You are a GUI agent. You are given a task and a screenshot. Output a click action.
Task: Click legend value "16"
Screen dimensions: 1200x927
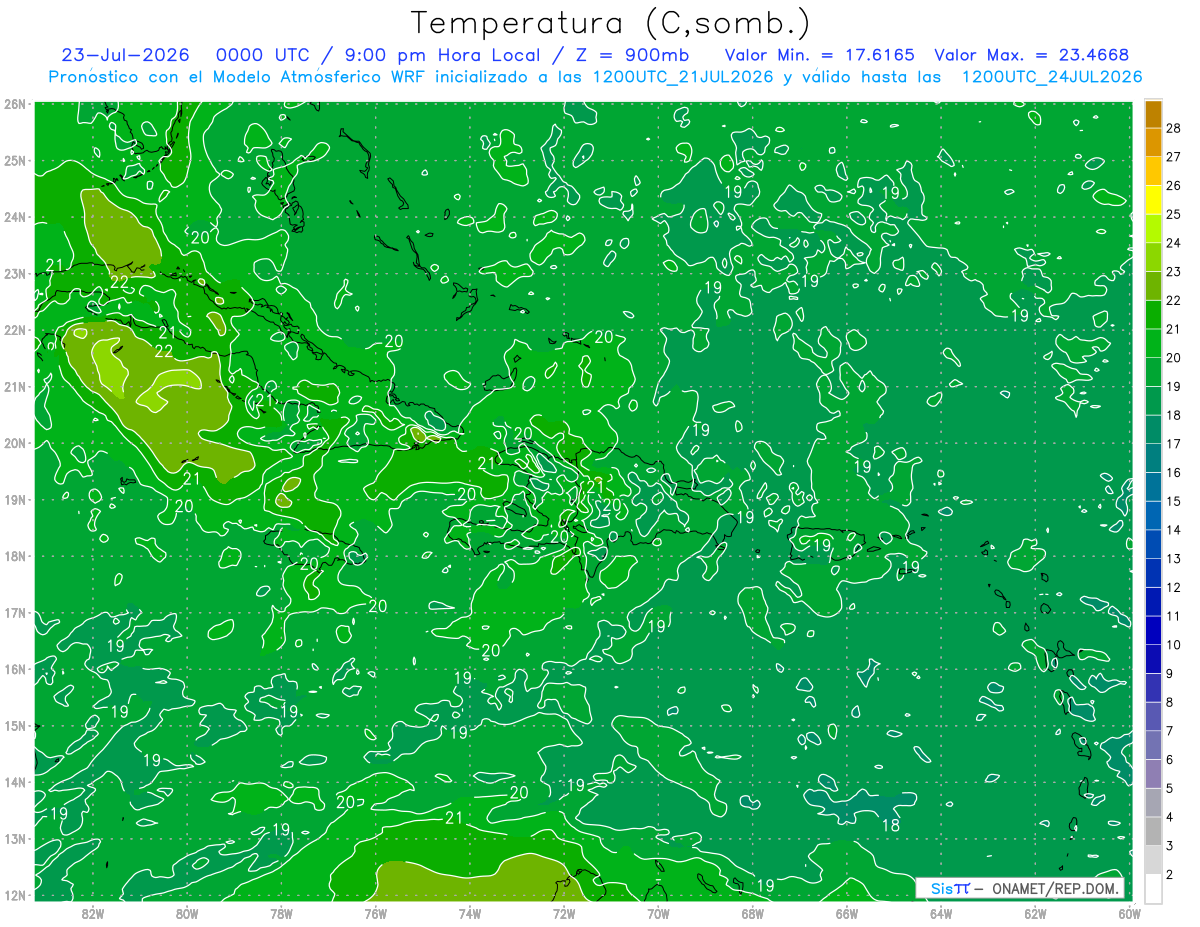[x=1173, y=472]
